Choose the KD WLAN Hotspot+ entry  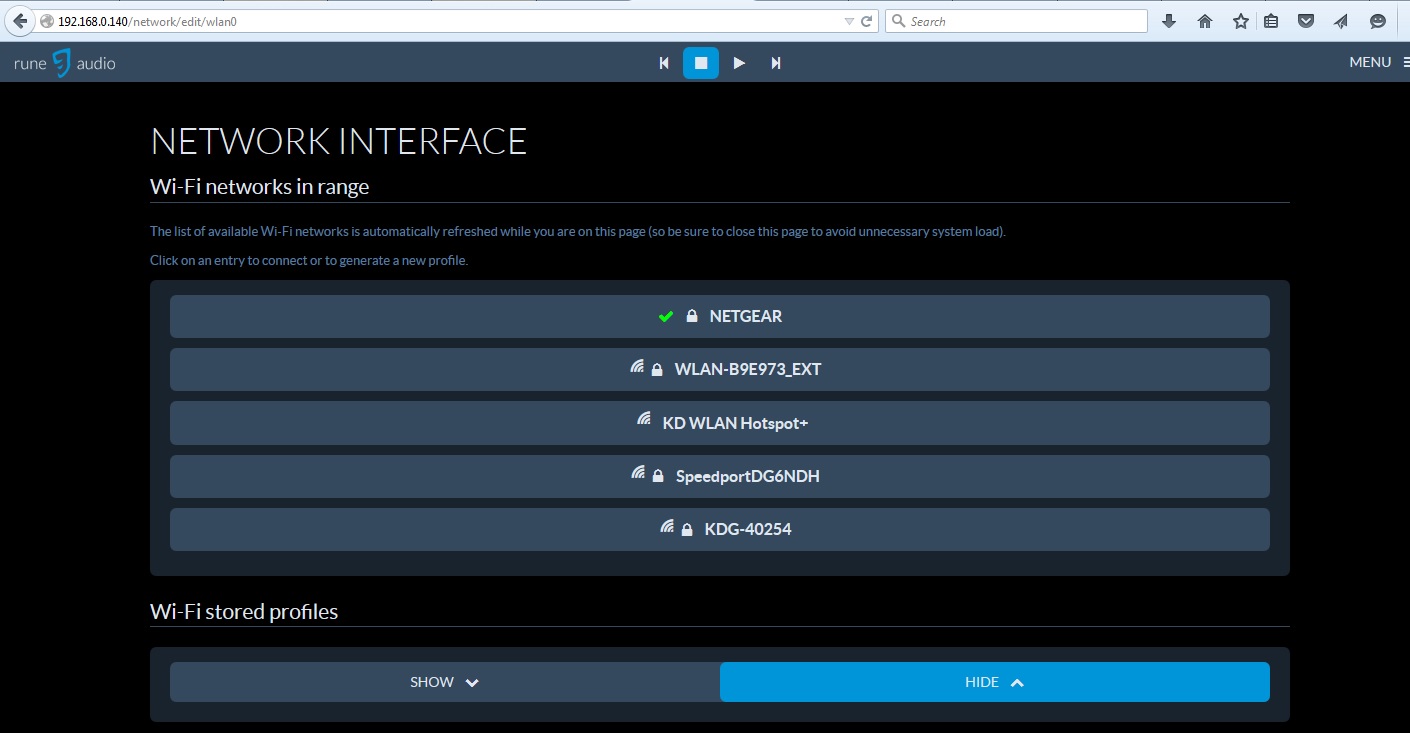[720, 423]
